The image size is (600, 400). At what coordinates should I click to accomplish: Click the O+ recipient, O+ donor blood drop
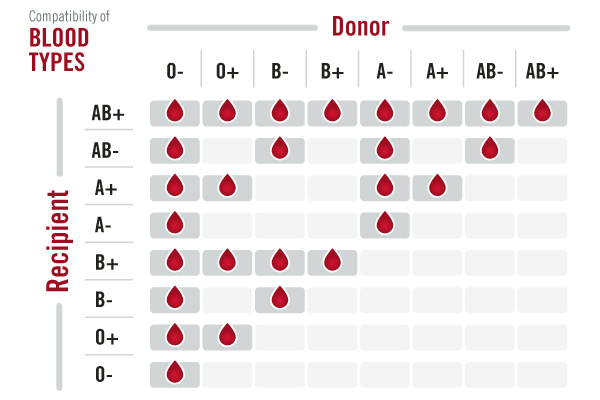click(x=227, y=335)
